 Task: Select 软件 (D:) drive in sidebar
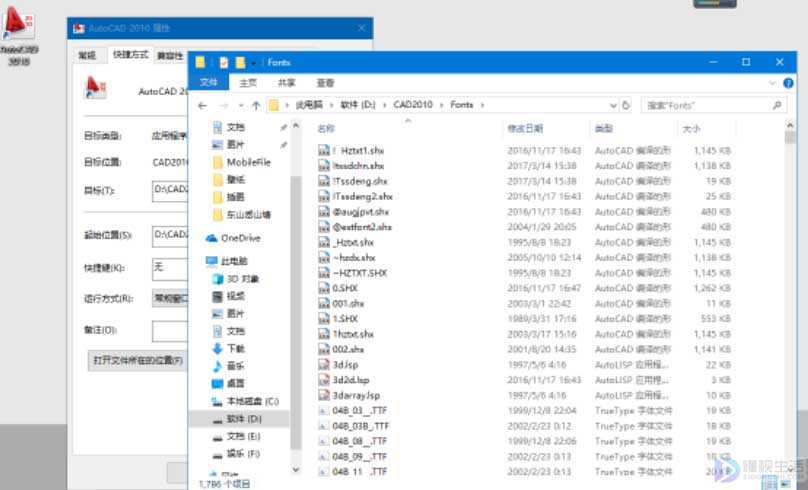(x=244, y=419)
